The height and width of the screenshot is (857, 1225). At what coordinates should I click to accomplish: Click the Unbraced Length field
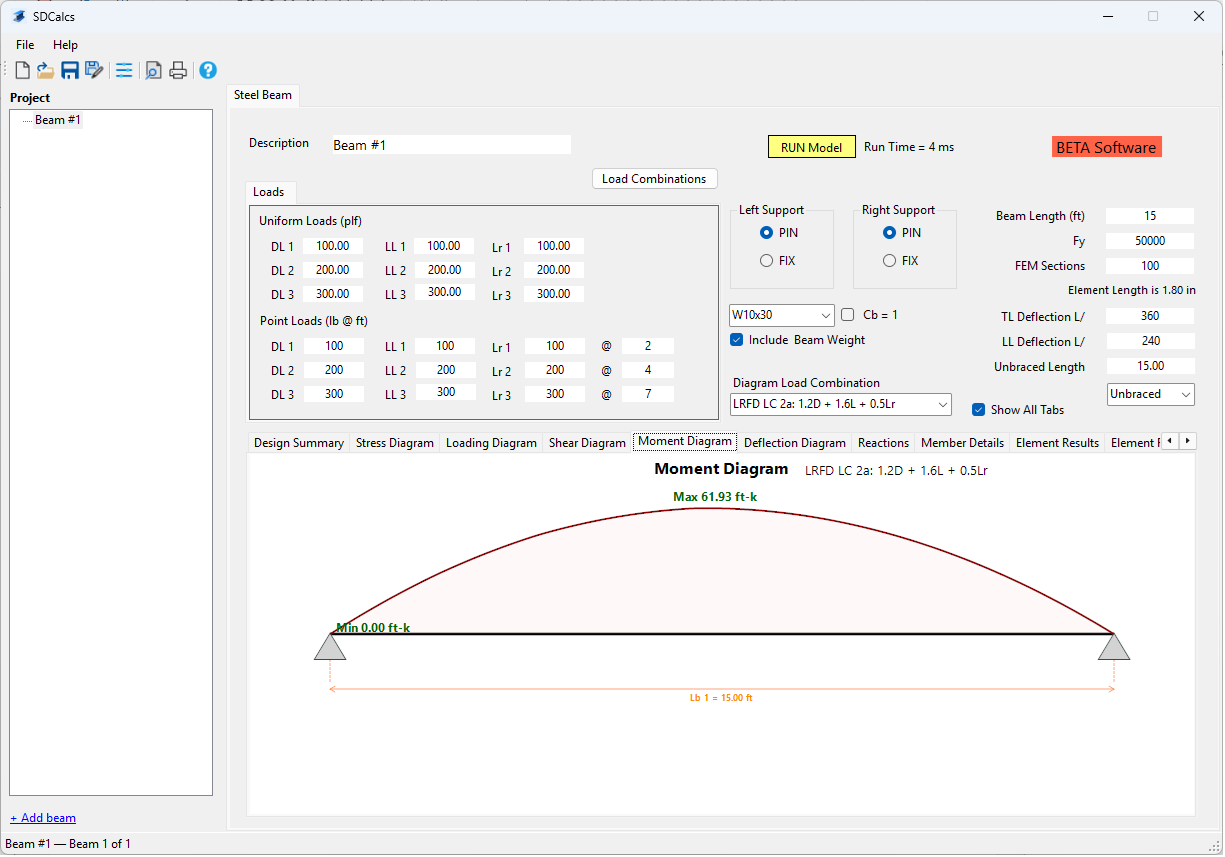click(x=1150, y=366)
